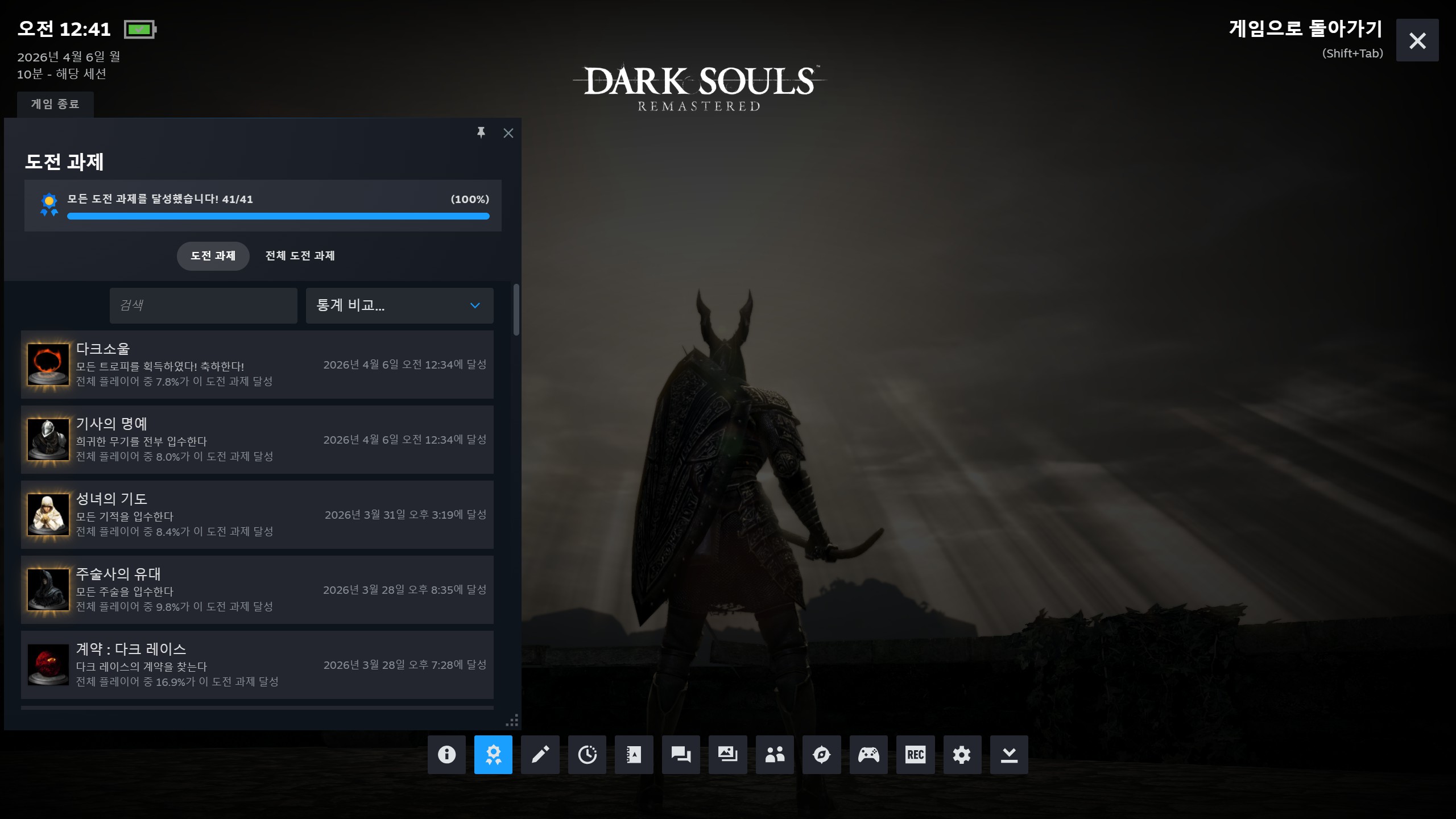The height and width of the screenshot is (819, 1456).
Task: Open the discussions chat bubbles icon
Action: click(x=681, y=755)
